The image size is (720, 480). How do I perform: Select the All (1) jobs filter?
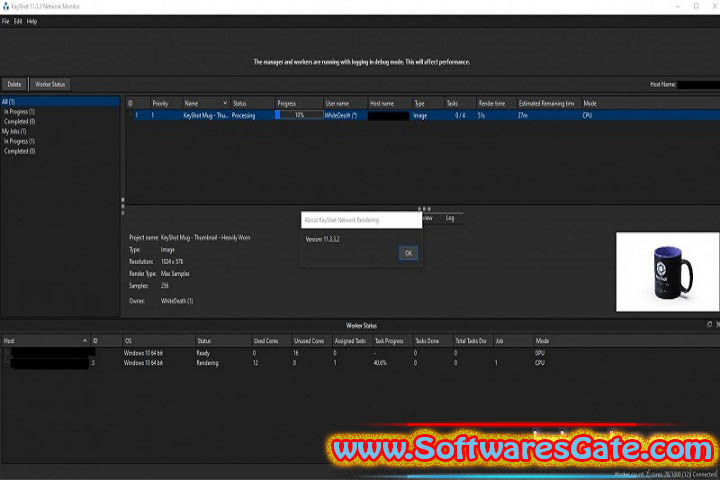pos(60,102)
